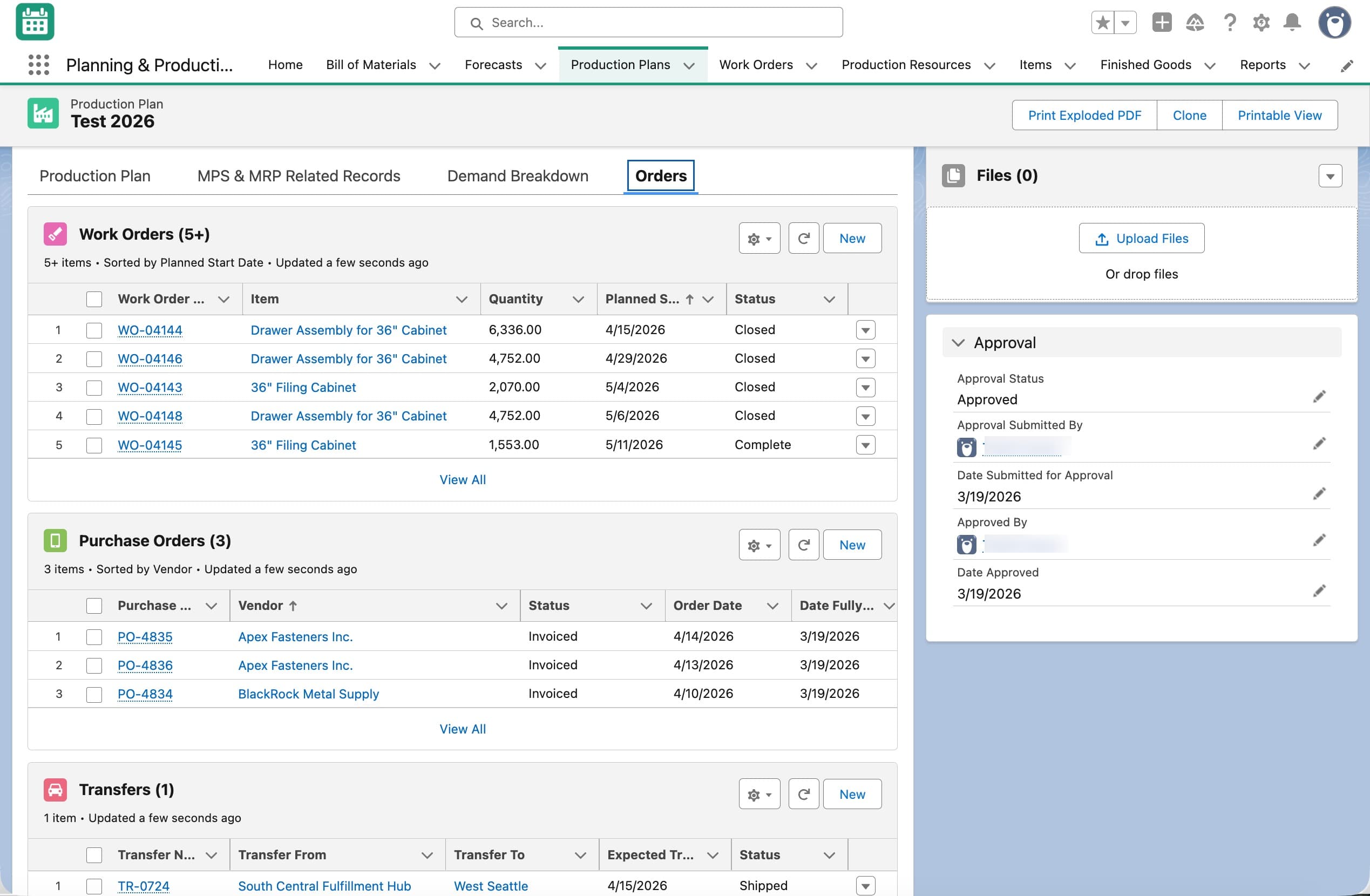Select all Purchase Orders header checkbox

pos(94,606)
